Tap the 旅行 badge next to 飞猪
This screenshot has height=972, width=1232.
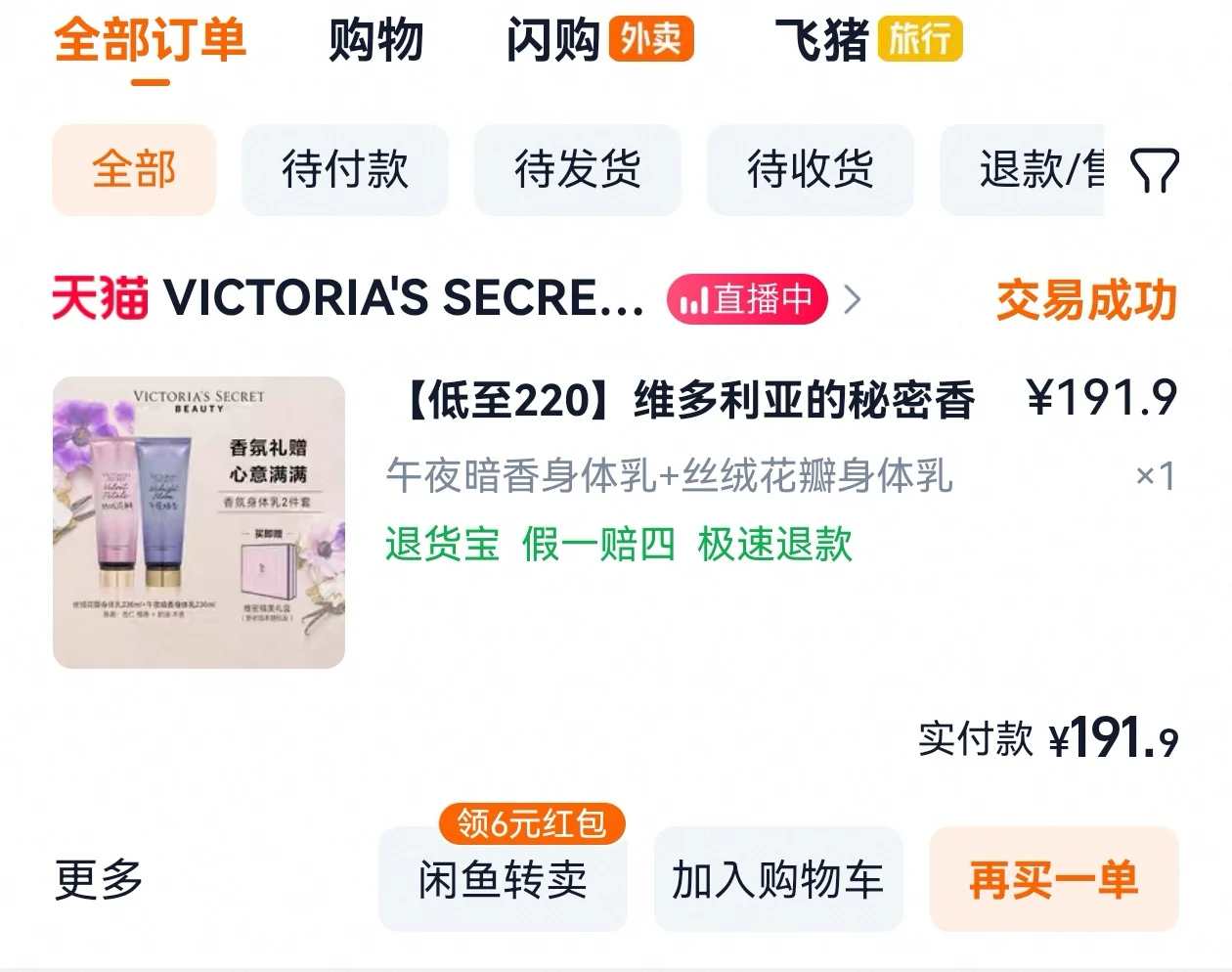(x=920, y=39)
